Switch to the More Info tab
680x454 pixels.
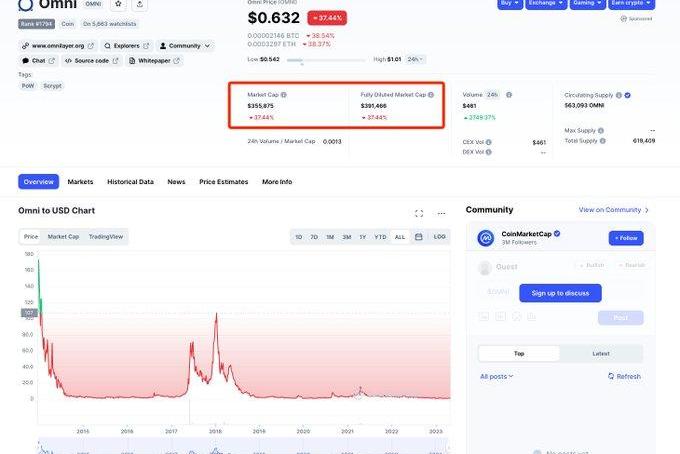pyautogui.click(x=277, y=182)
